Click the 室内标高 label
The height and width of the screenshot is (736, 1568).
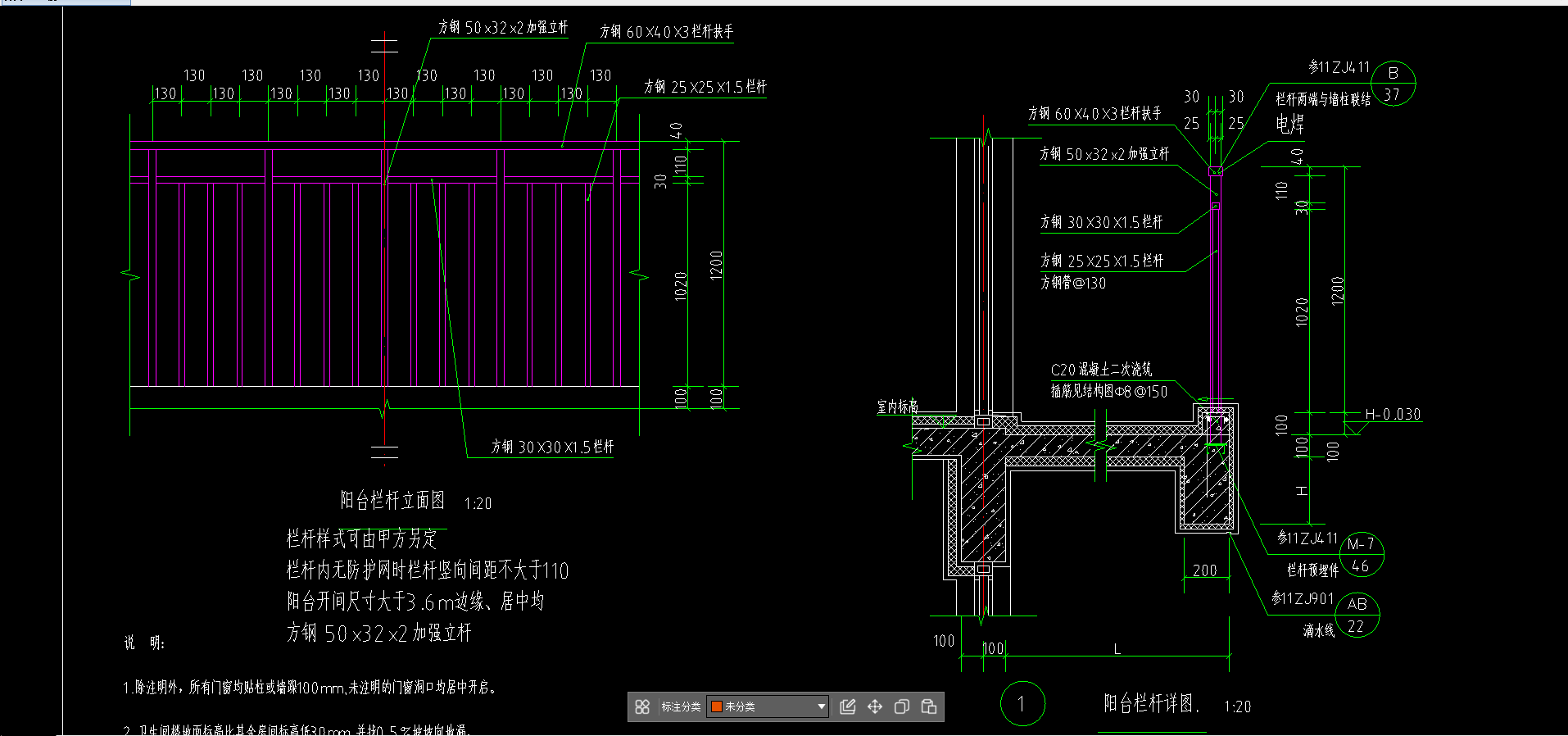(897, 406)
